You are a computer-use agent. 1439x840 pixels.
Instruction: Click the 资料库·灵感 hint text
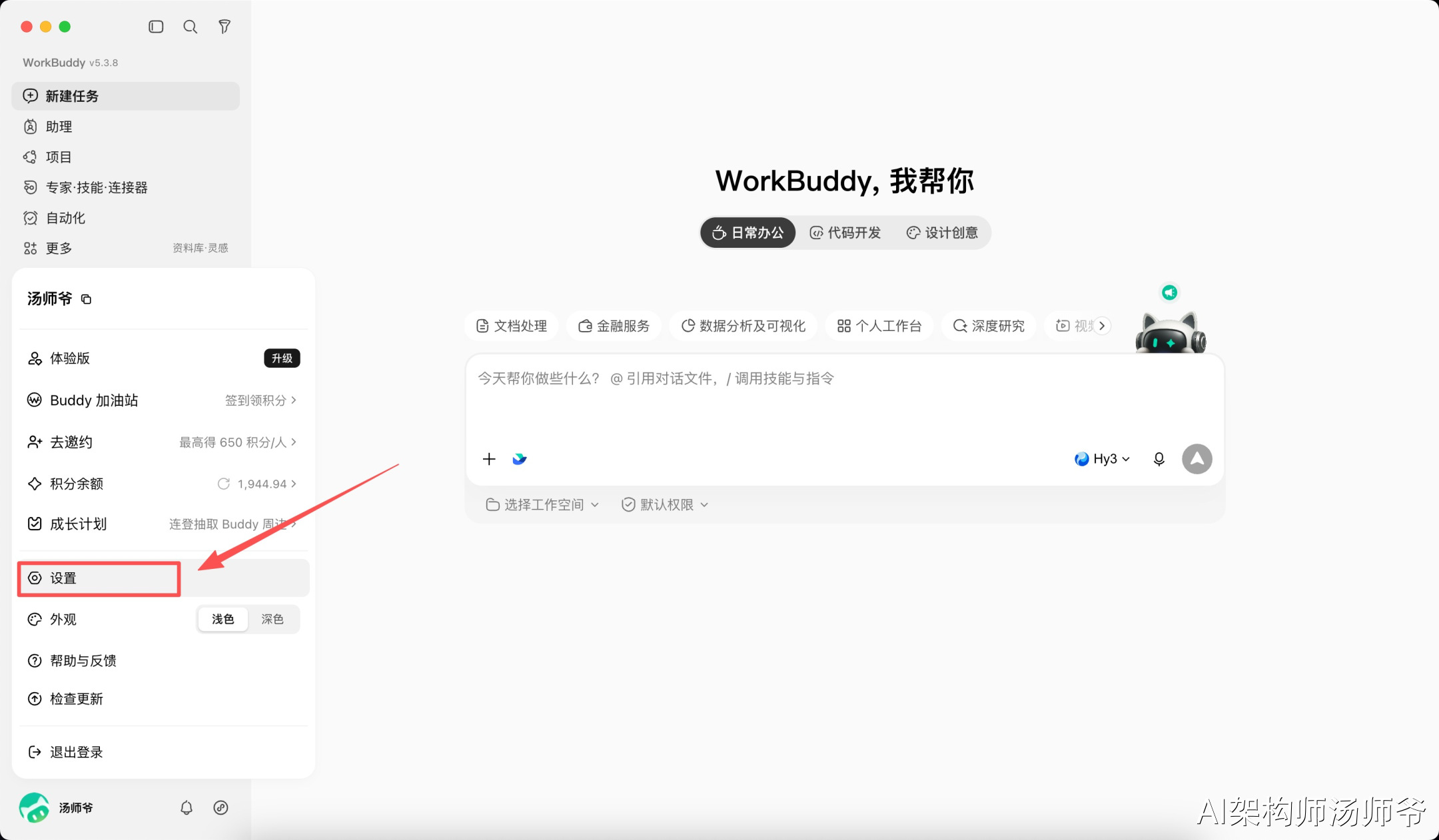201,248
